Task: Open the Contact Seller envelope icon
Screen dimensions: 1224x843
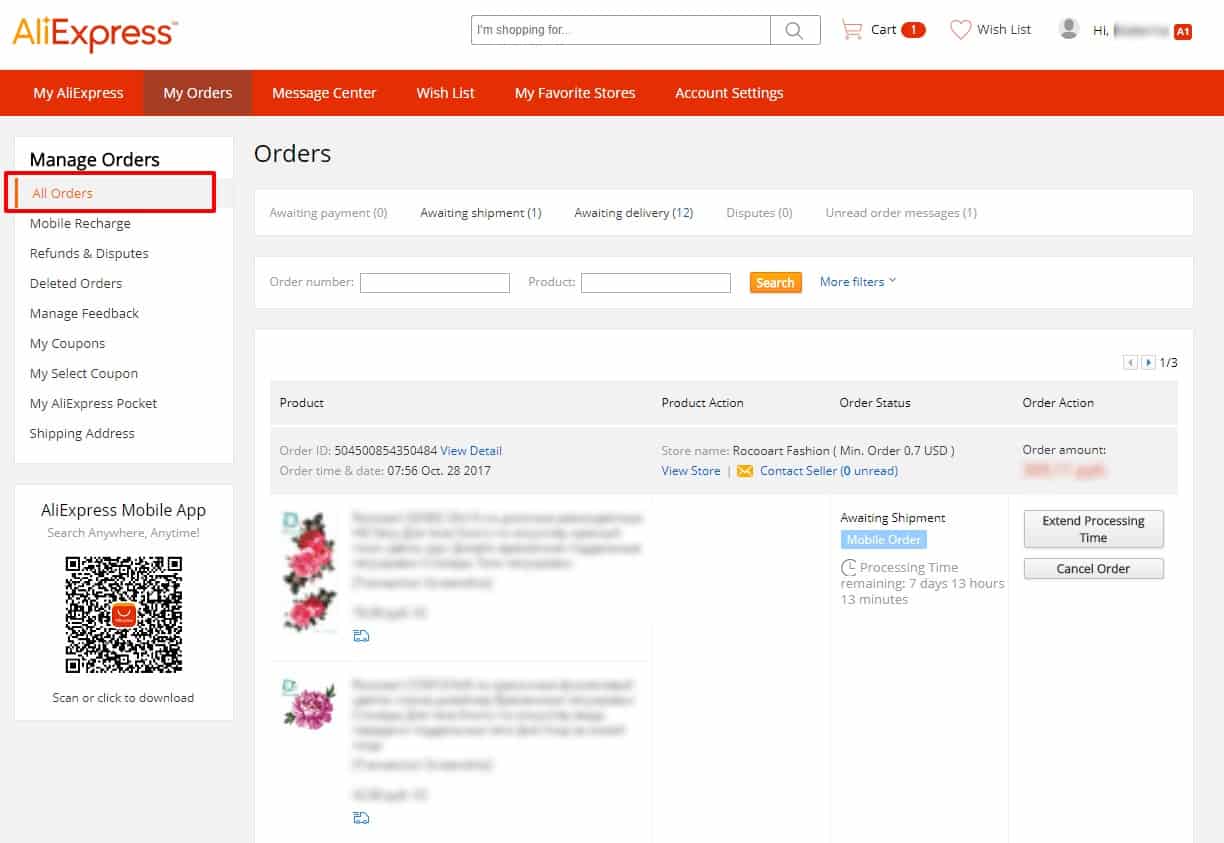Action: [x=745, y=470]
